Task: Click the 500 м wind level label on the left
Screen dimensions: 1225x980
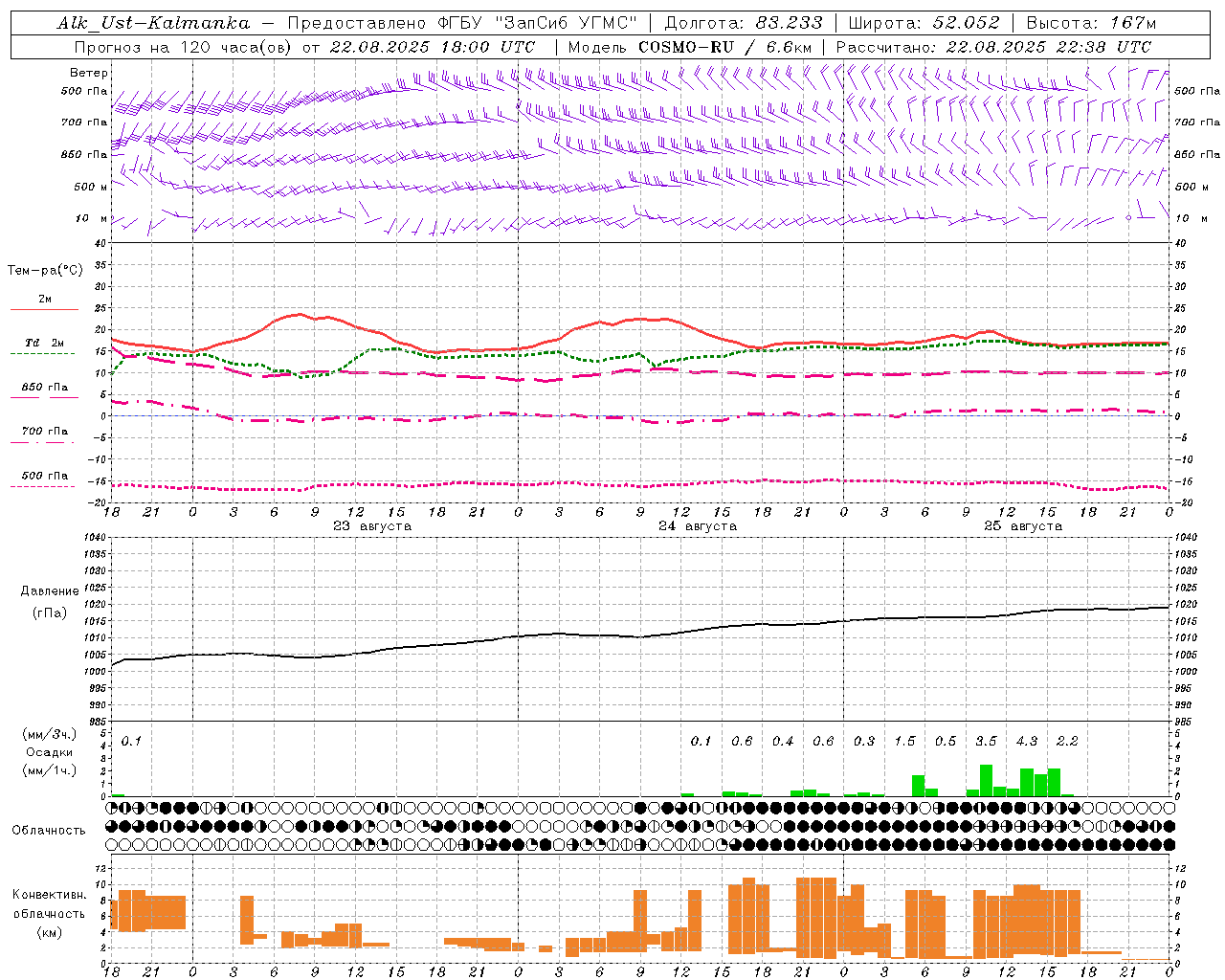Action: coord(92,187)
